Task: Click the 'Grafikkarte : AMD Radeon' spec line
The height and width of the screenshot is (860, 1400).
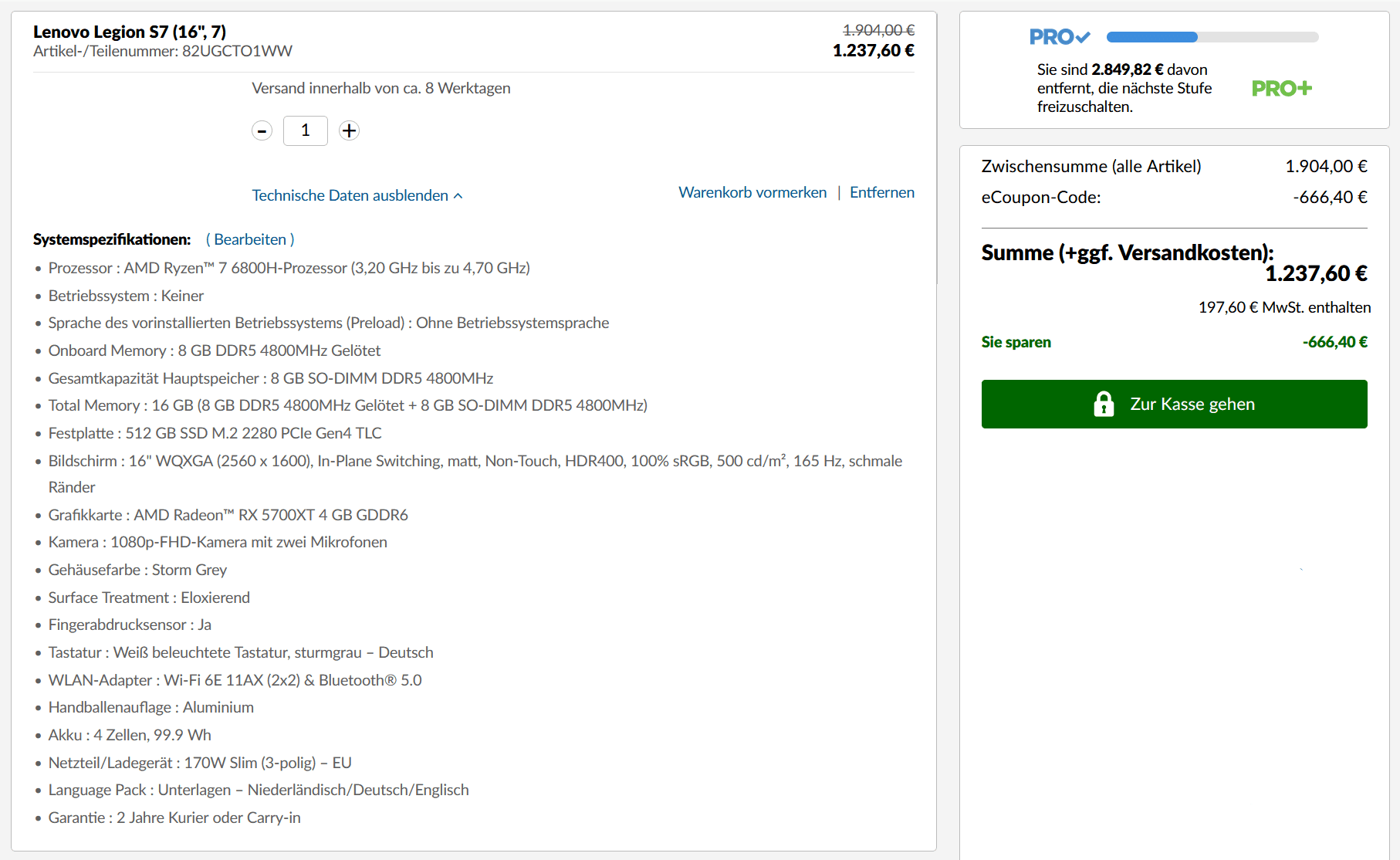Action: tap(228, 515)
